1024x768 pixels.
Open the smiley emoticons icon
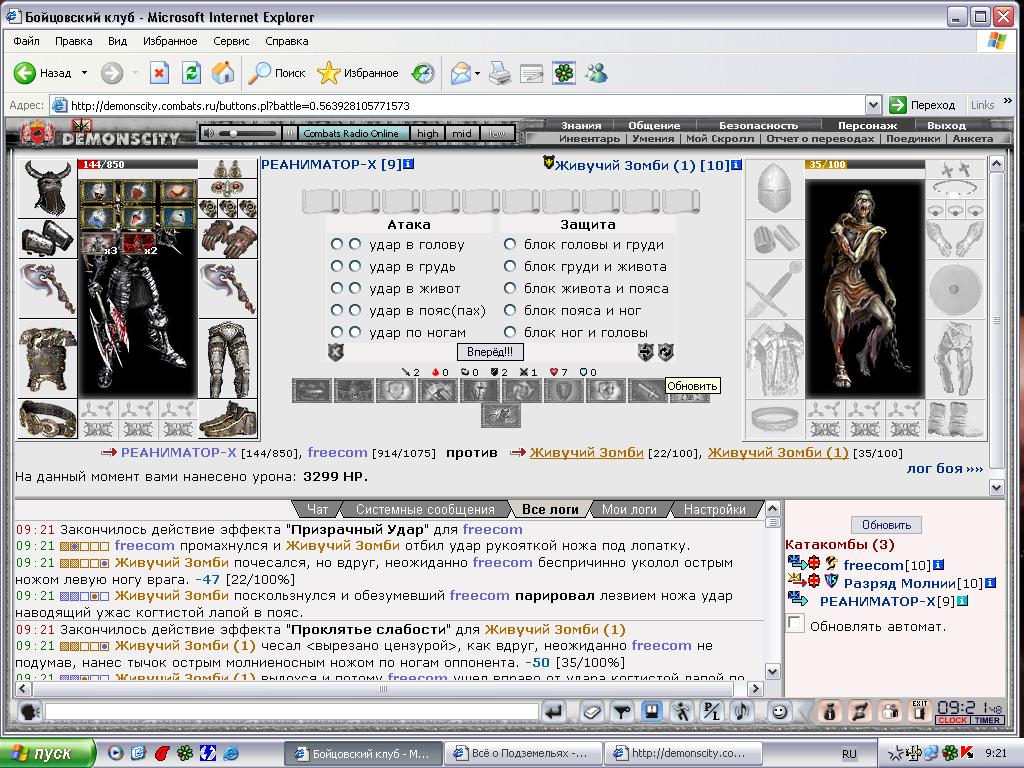778,711
